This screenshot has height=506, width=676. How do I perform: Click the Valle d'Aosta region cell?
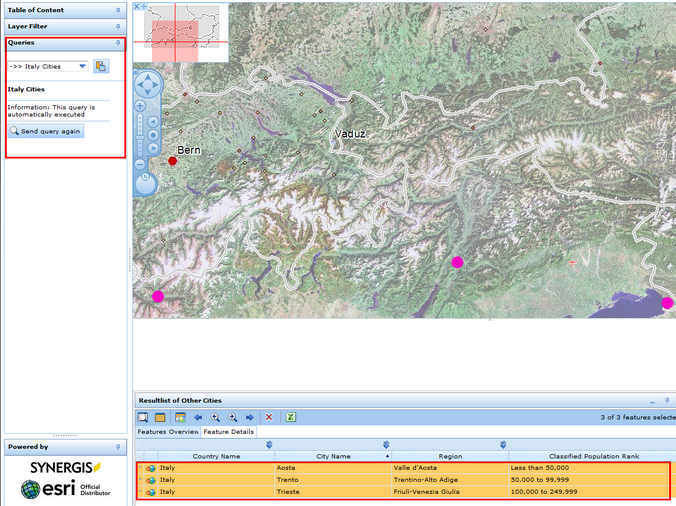(x=450, y=468)
